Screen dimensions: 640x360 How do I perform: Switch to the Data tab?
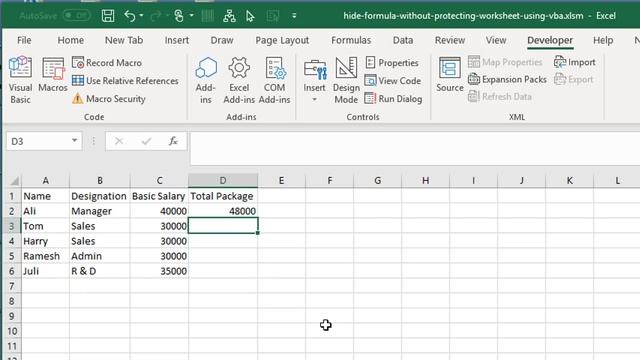(x=403, y=40)
